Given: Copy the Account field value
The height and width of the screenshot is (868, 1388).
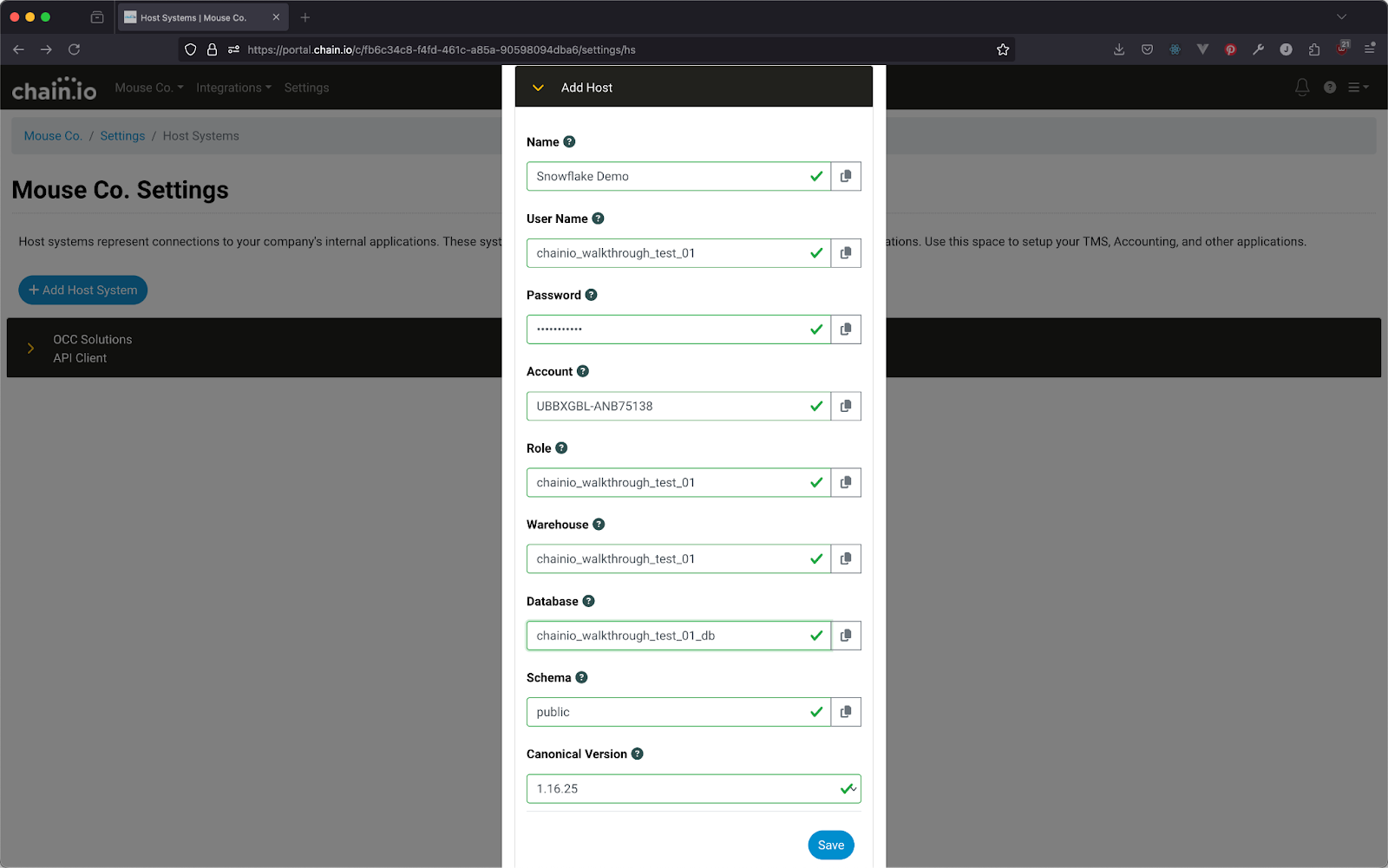Looking at the screenshot, I should (x=846, y=406).
